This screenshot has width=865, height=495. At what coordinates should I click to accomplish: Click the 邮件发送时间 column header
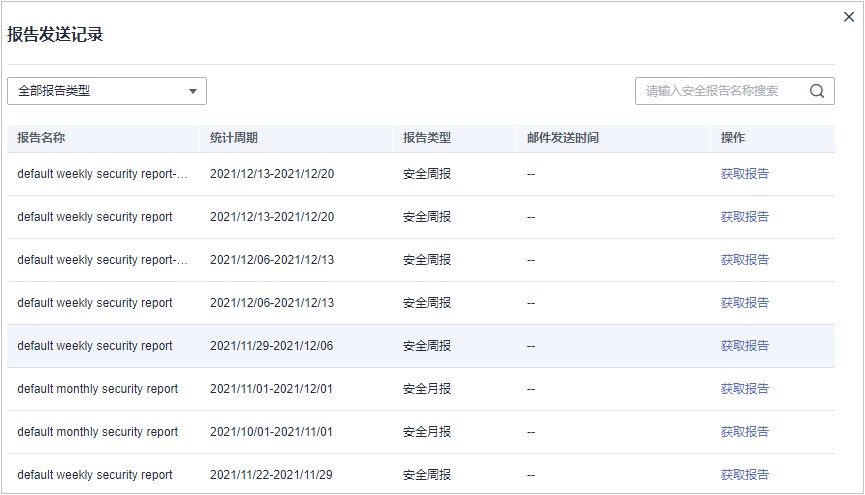coord(563,138)
